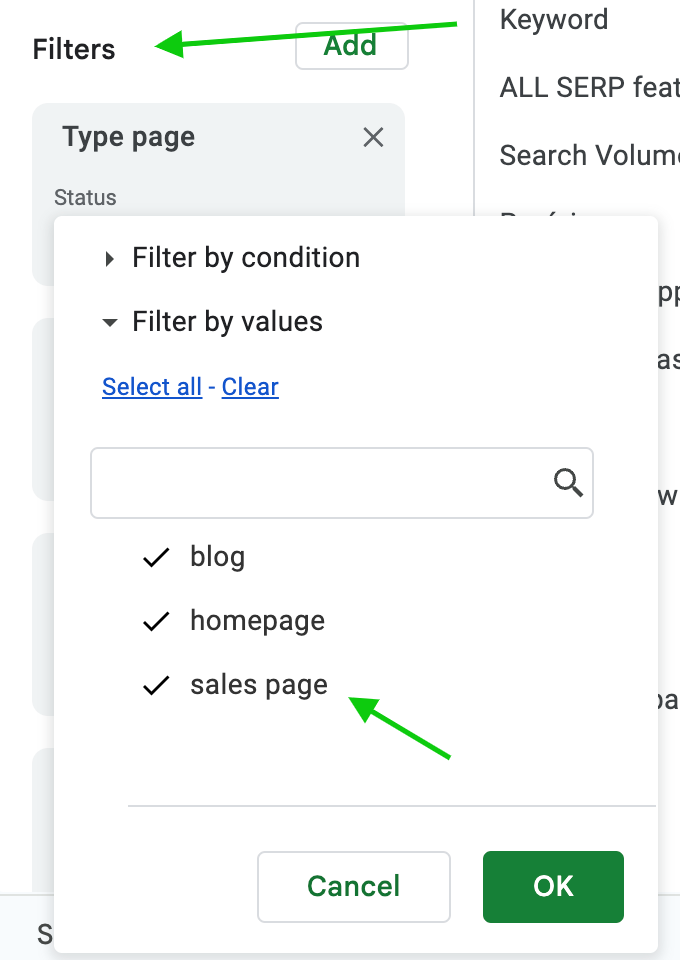Click the search magnifier icon

[568, 482]
